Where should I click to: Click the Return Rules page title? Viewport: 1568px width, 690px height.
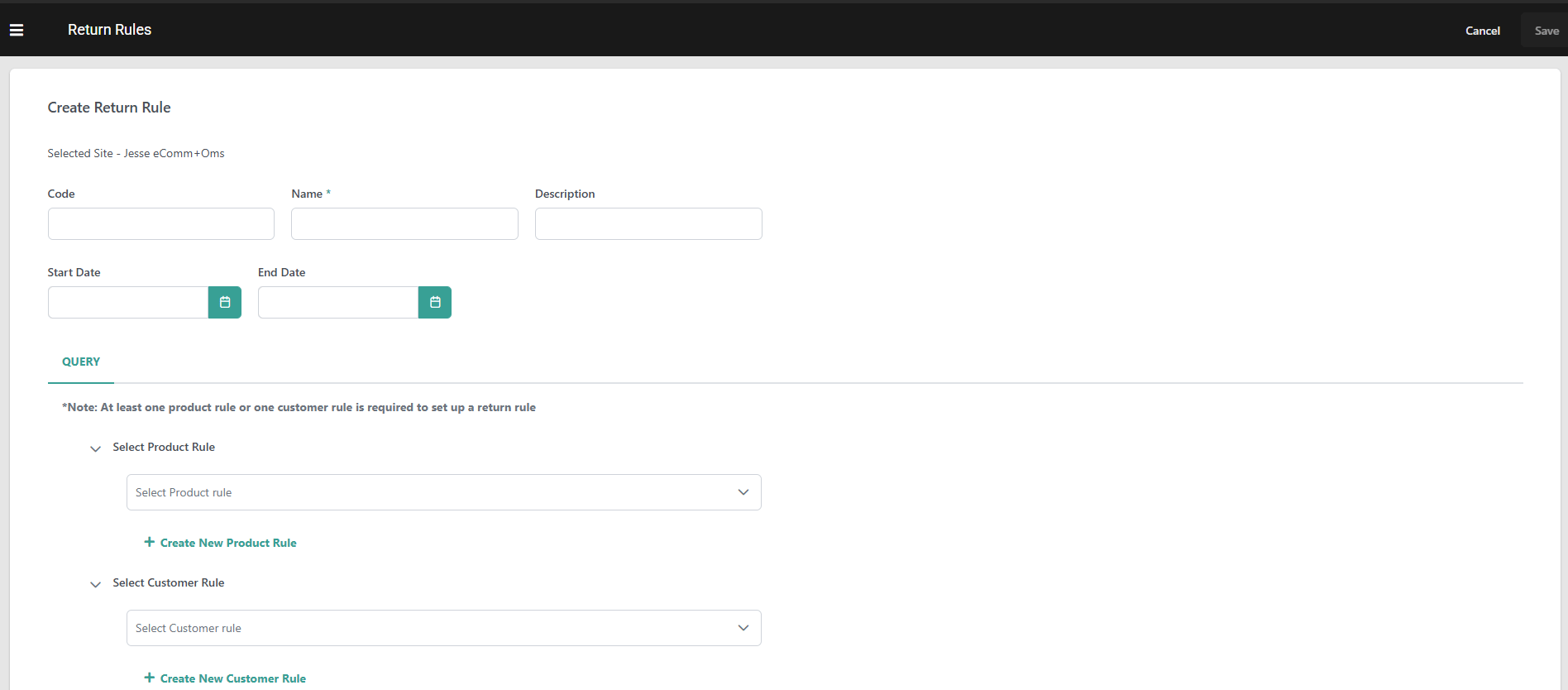point(109,30)
